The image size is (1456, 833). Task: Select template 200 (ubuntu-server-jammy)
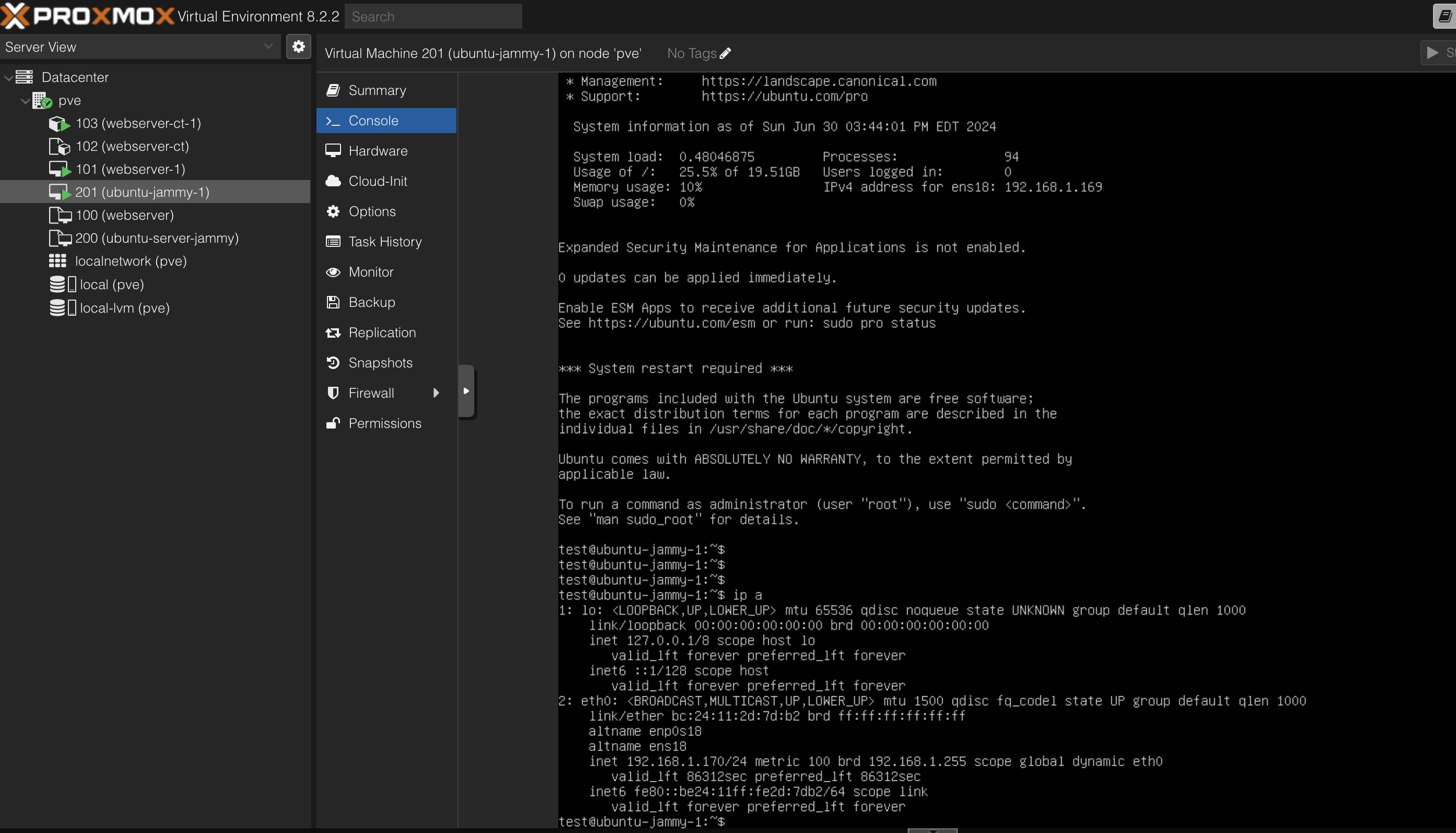(157, 237)
